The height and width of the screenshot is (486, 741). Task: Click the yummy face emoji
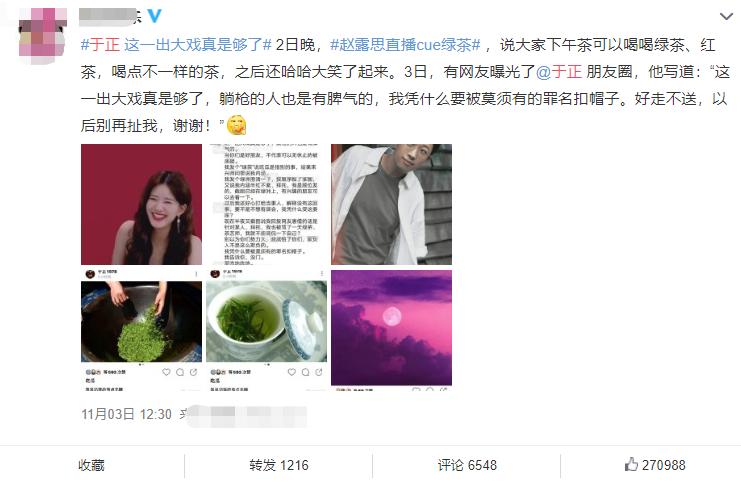point(236,125)
